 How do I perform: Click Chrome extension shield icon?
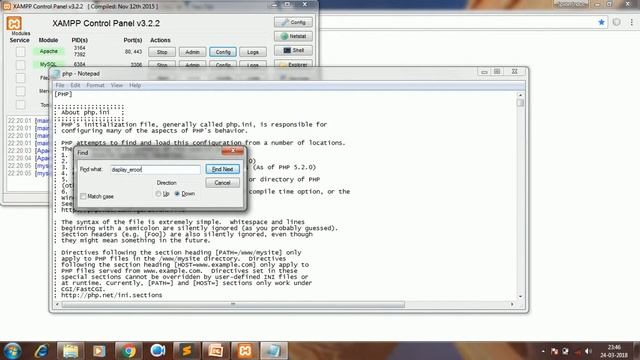(x=616, y=22)
